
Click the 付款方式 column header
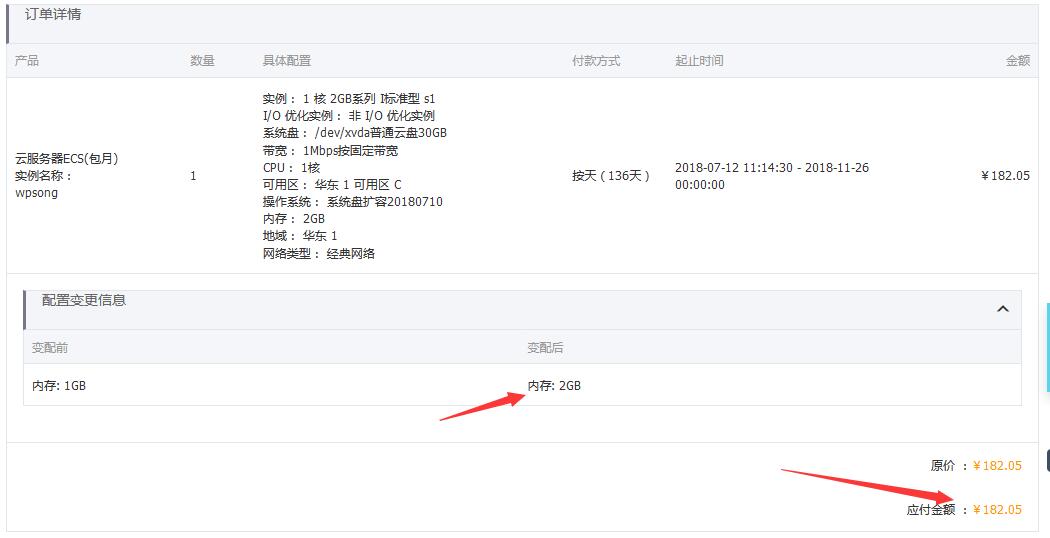(x=595, y=61)
